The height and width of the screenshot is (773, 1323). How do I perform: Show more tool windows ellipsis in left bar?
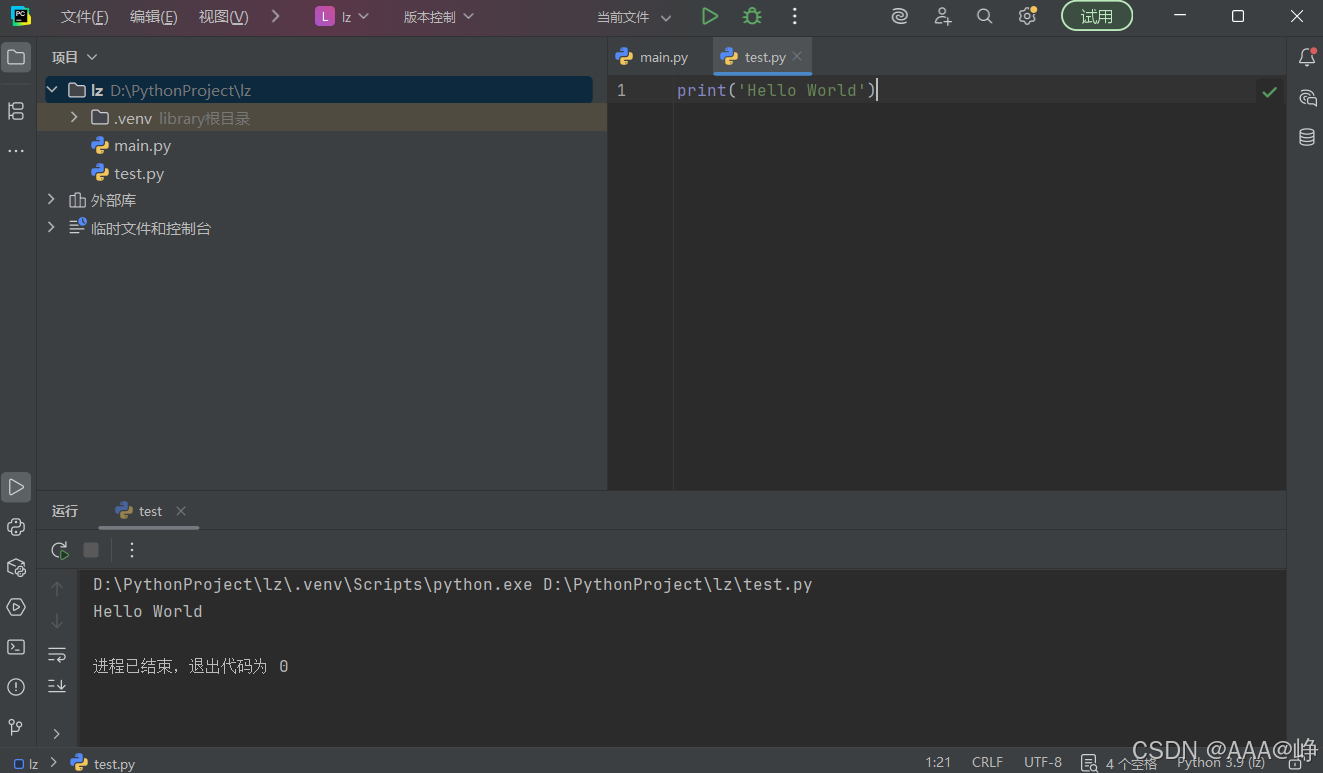(16, 151)
